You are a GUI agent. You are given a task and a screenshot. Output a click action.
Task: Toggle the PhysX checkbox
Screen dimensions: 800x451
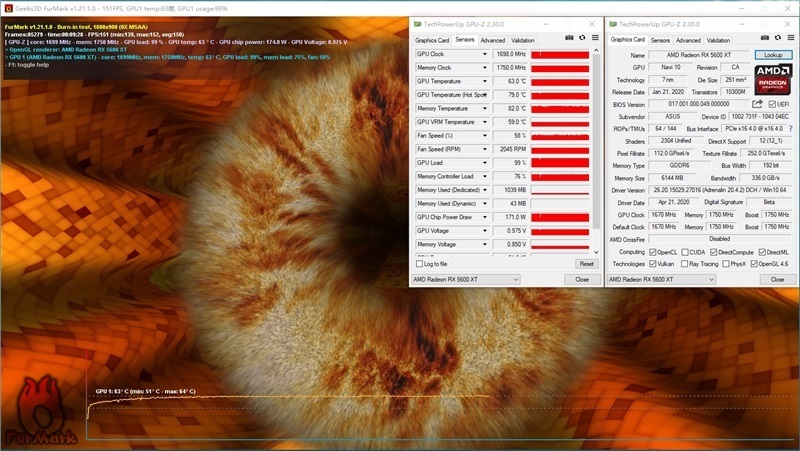(726, 264)
